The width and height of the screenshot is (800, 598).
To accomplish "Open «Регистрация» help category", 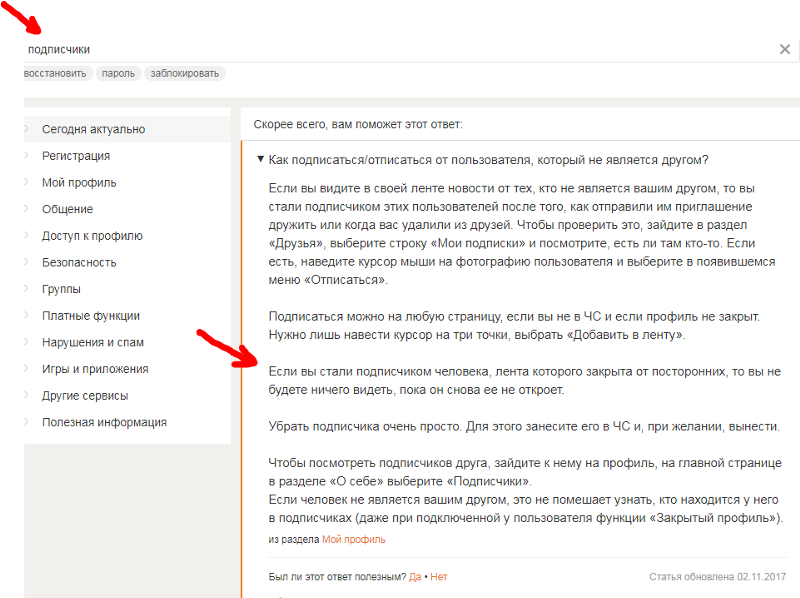I will (x=127, y=156).
